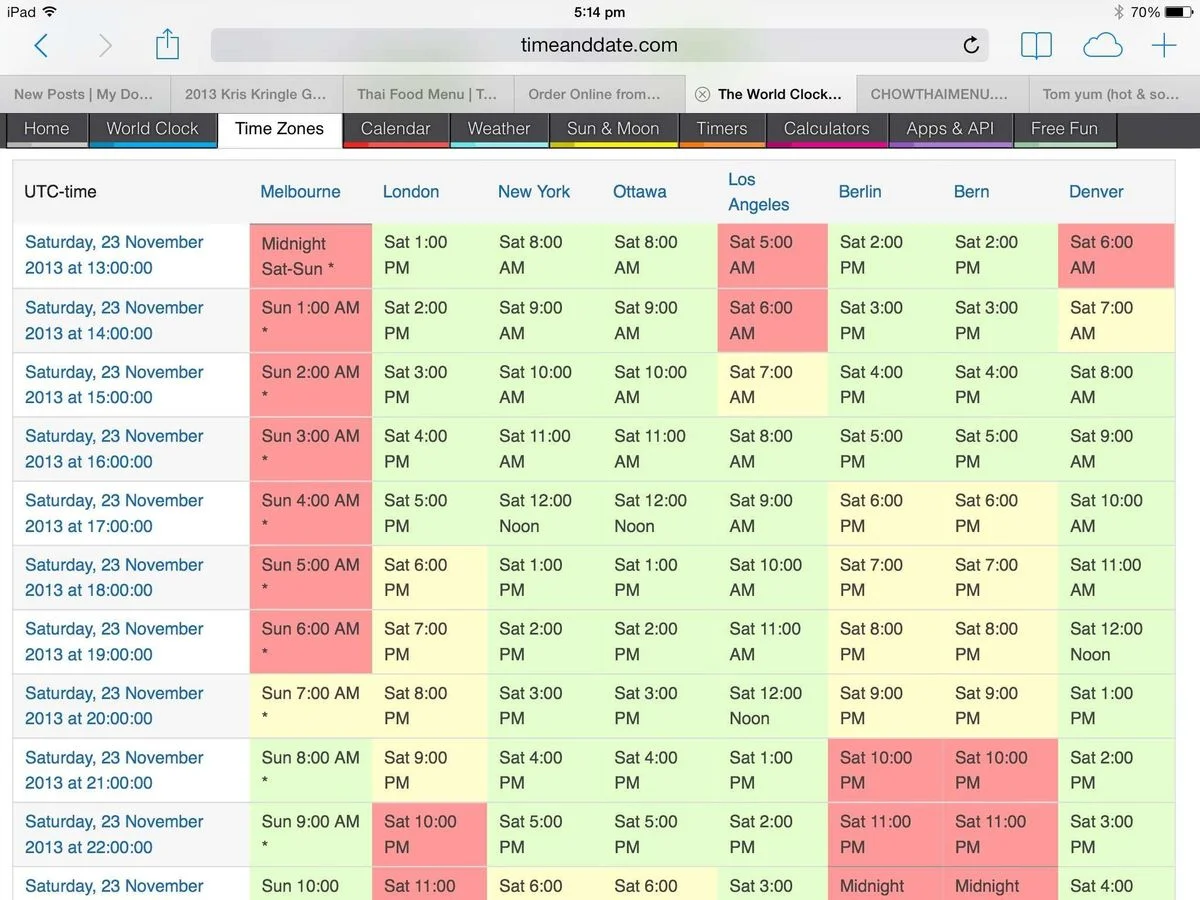Viewport: 1200px width, 900px height.
Task: Open the Ottawa column link
Action: (640, 192)
